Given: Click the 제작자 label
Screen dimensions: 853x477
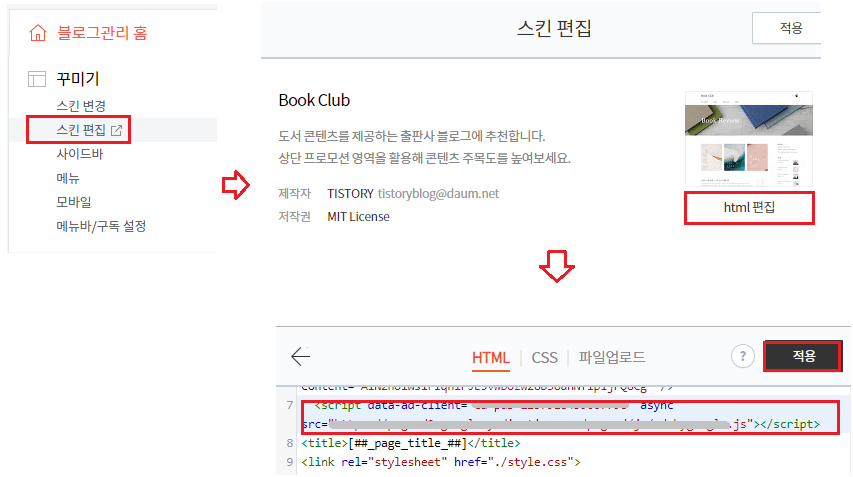Looking at the screenshot, I should pyautogui.click(x=294, y=194).
